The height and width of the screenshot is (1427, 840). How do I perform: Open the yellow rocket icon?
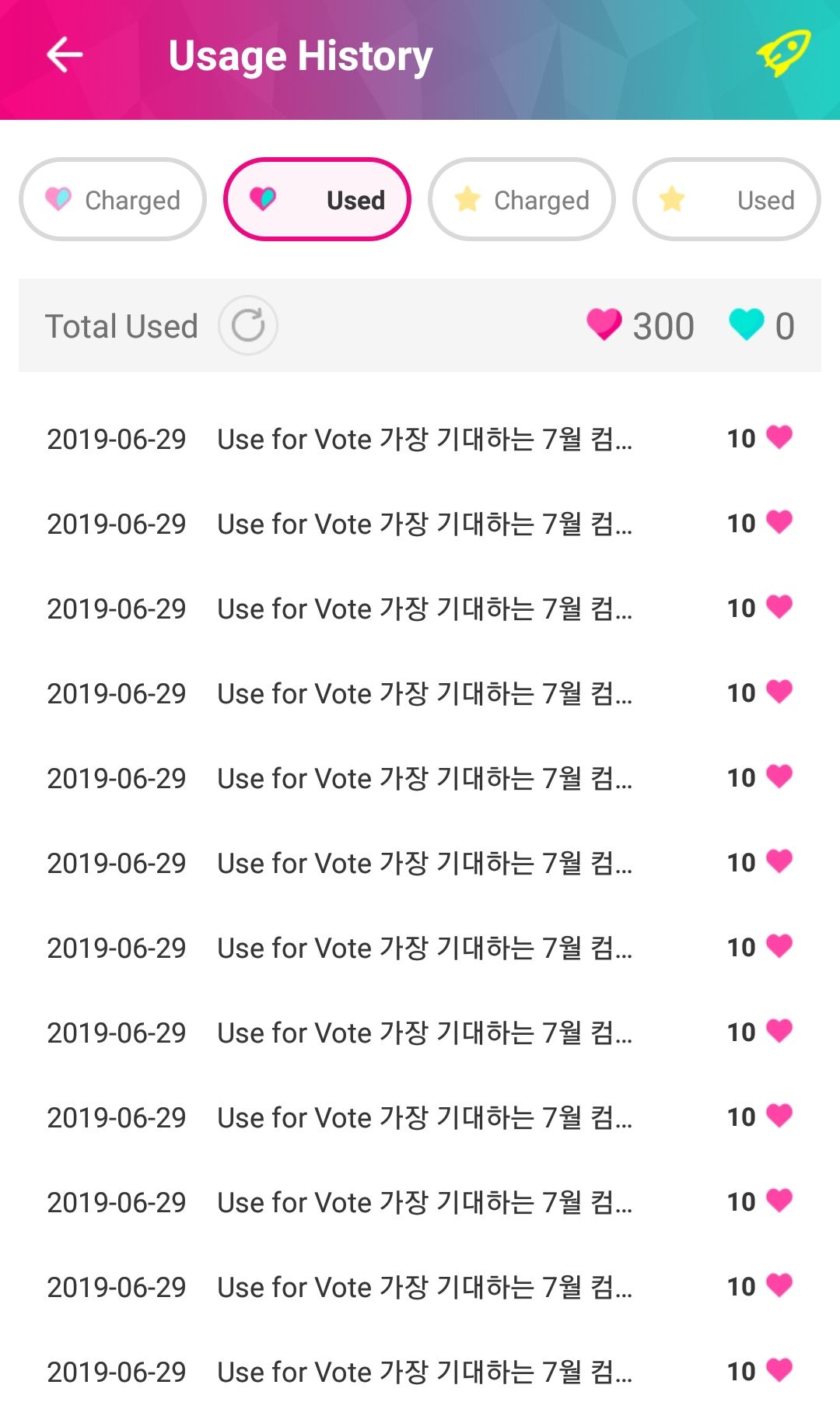click(783, 53)
